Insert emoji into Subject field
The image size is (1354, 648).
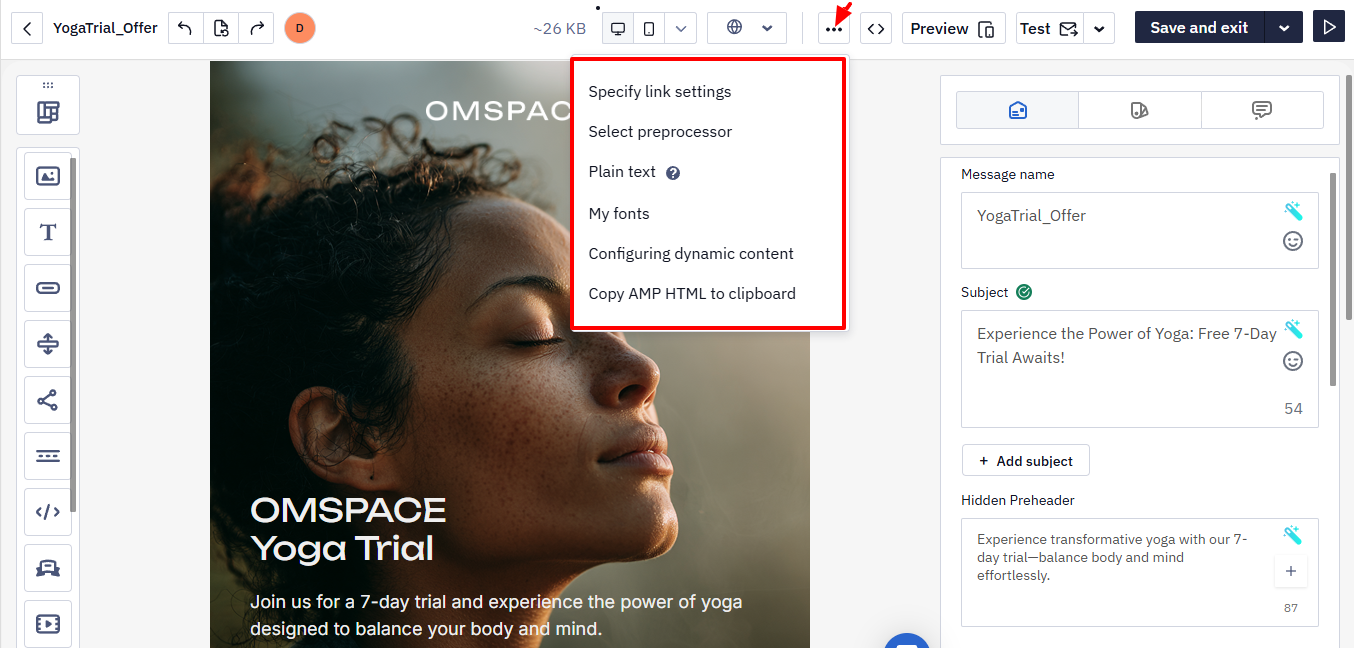(x=1293, y=361)
